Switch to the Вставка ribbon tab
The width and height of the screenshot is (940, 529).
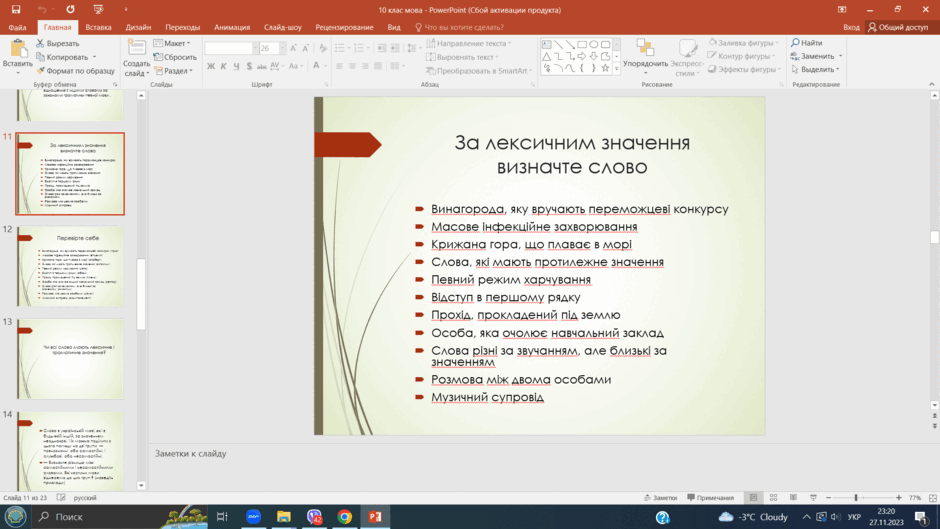click(x=98, y=27)
